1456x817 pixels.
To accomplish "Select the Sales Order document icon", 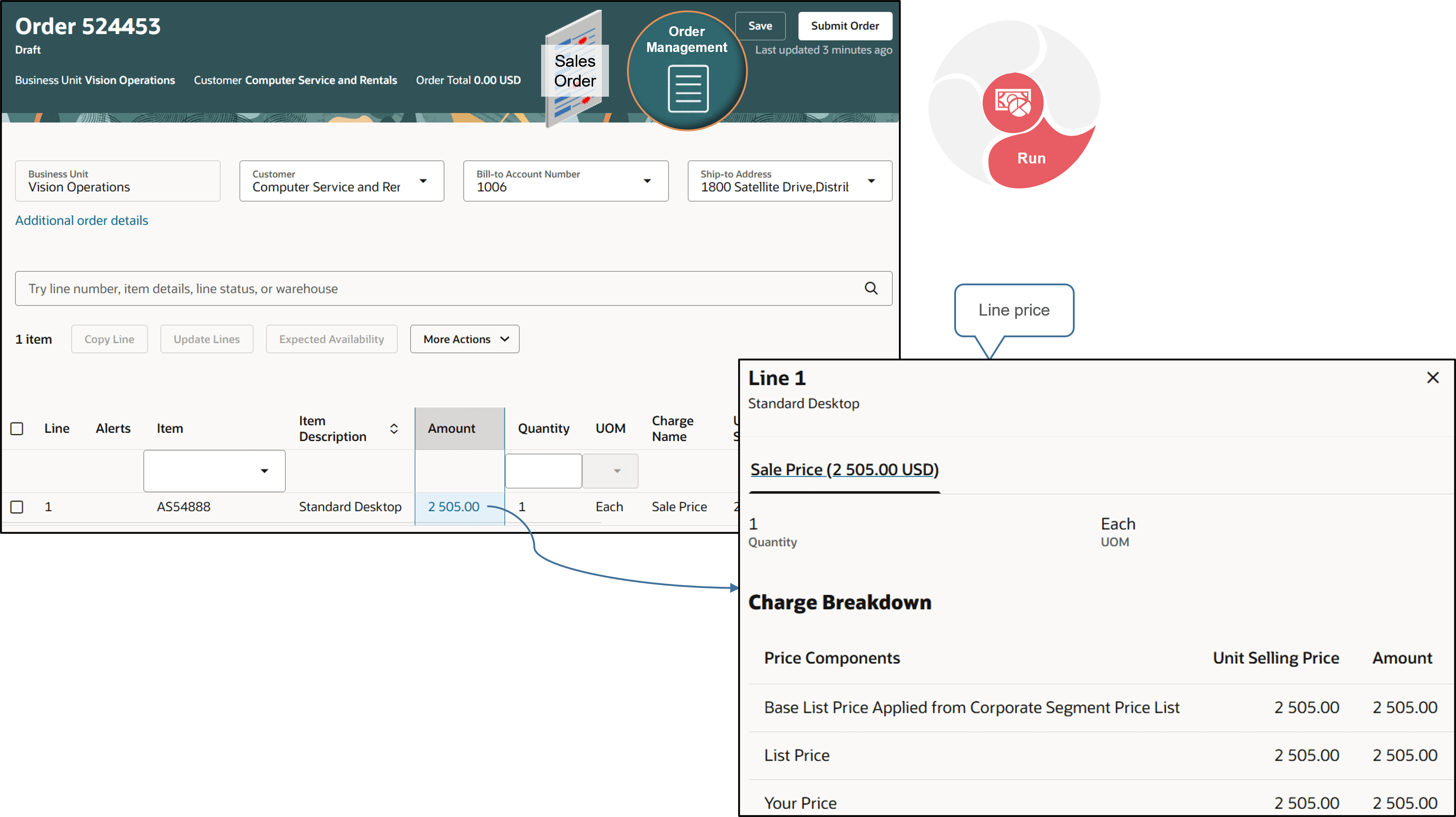I will click(x=574, y=71).
